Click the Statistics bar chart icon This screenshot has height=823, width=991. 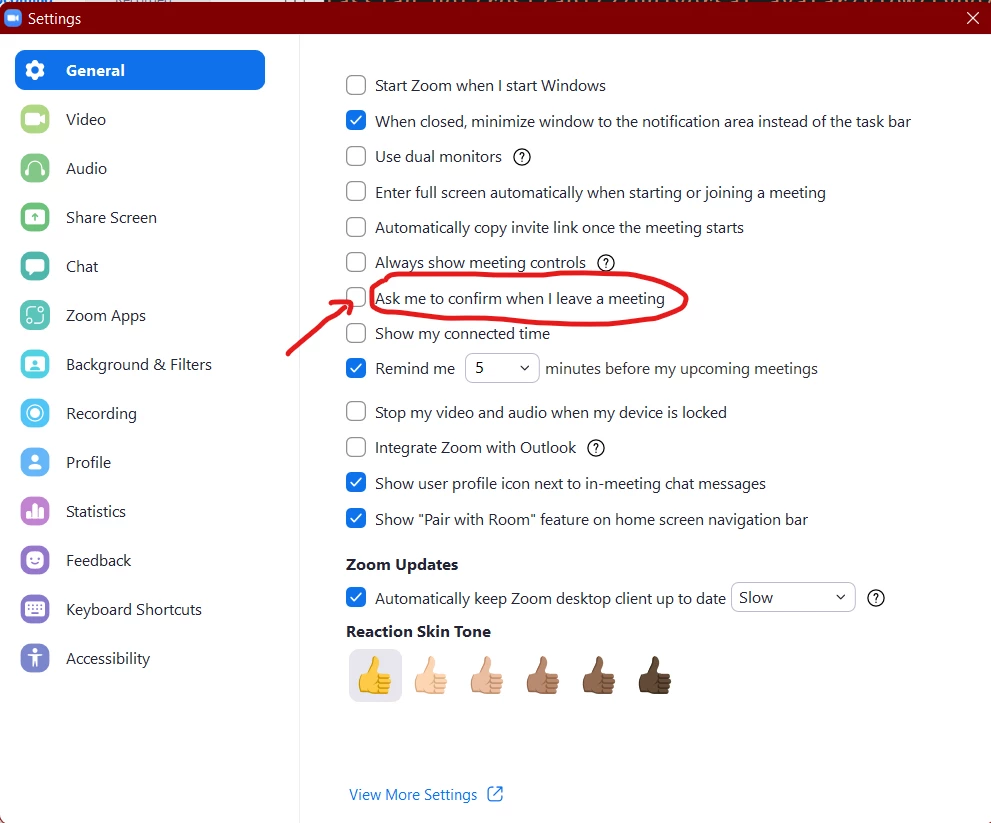(35, 511)
